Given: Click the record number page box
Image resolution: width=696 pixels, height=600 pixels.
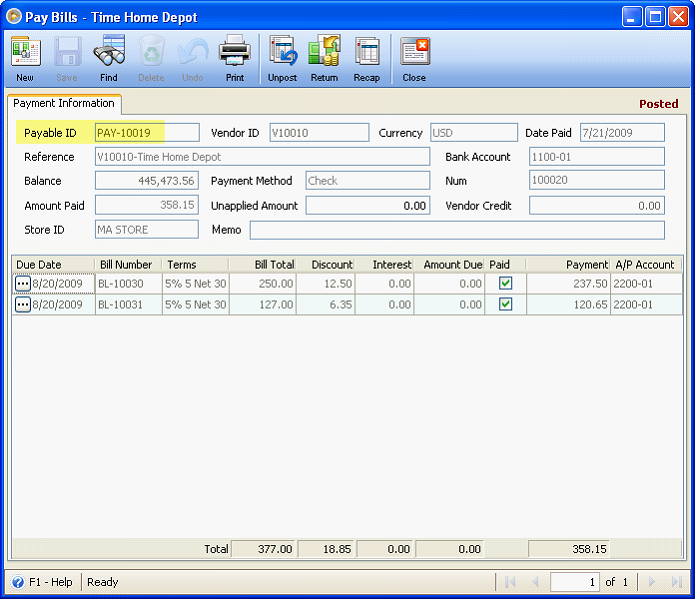Looking at the screenshot, I should tap(574, 582).
